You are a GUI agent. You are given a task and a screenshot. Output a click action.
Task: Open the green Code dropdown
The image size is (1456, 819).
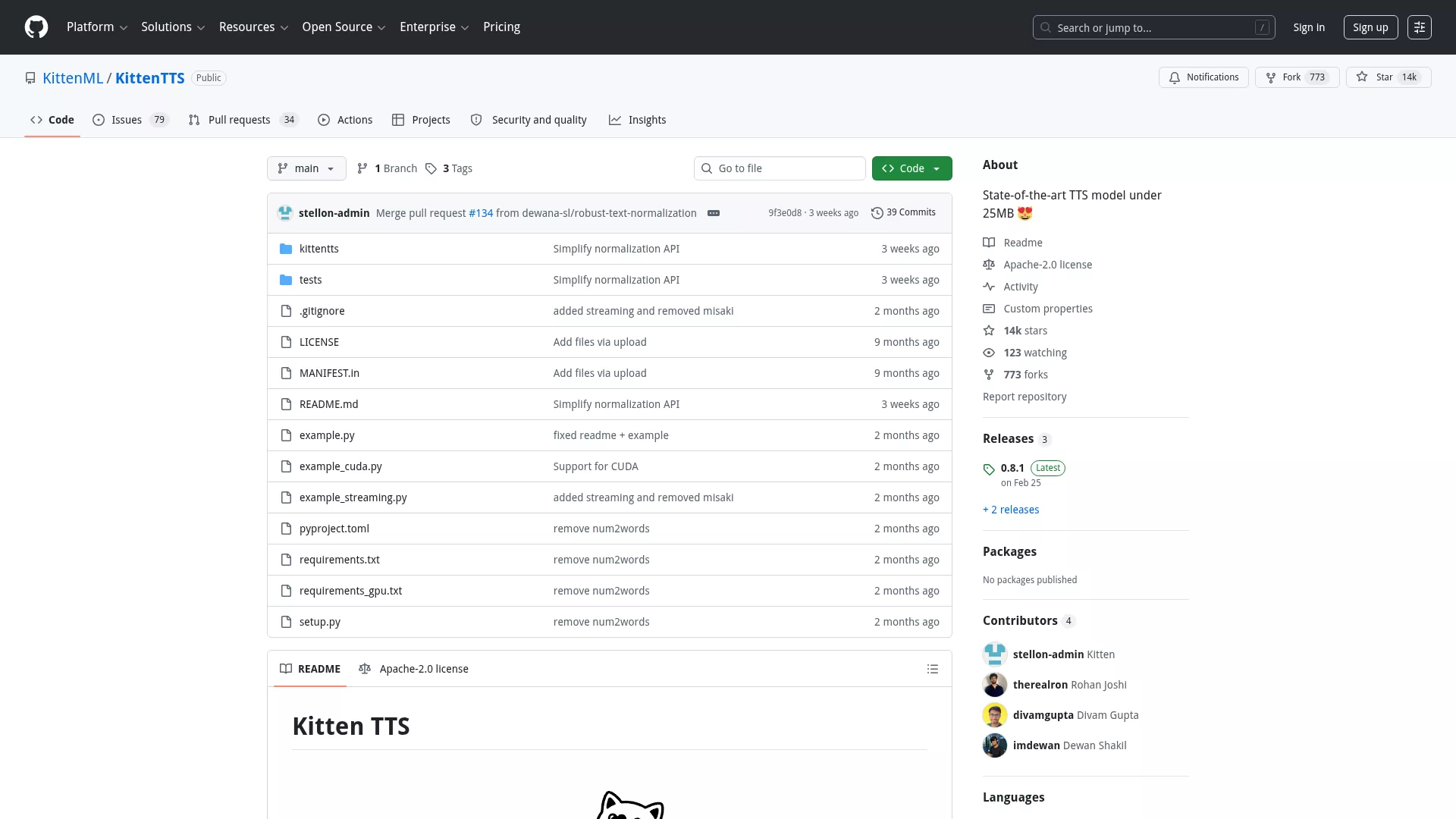click(x=912, y=168)
